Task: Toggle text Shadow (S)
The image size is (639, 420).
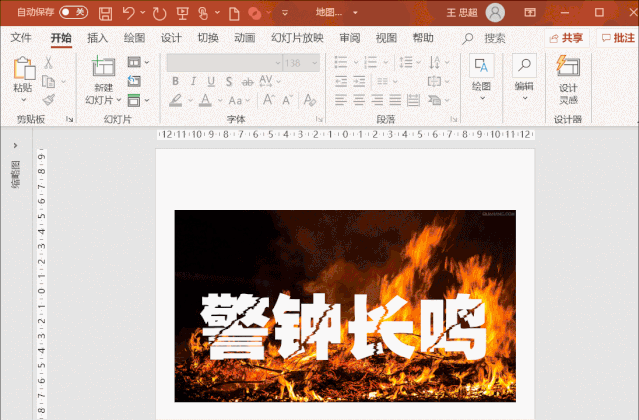Action: point(229,81)
